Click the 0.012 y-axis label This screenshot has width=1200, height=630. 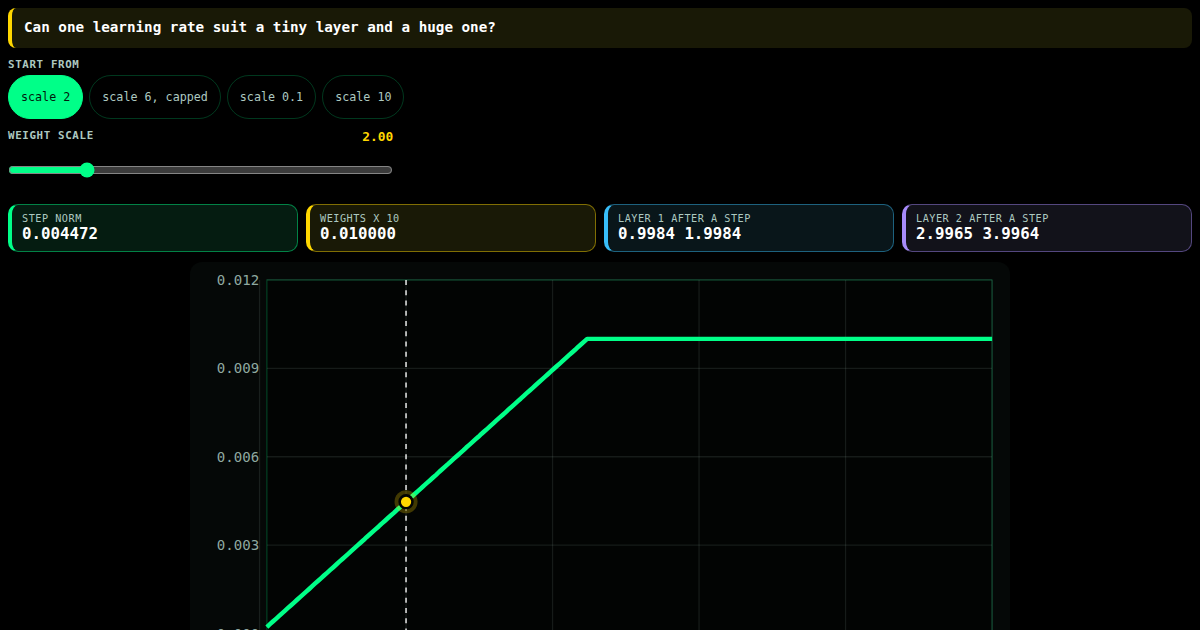238,281
